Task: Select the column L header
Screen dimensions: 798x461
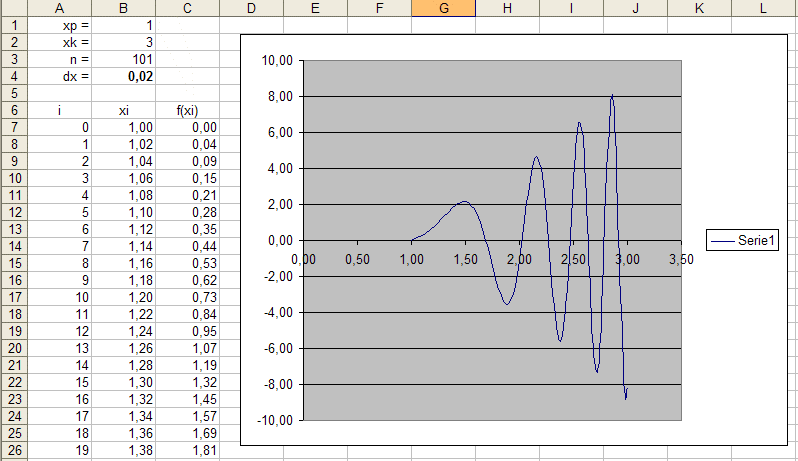Action: (764, 8)
